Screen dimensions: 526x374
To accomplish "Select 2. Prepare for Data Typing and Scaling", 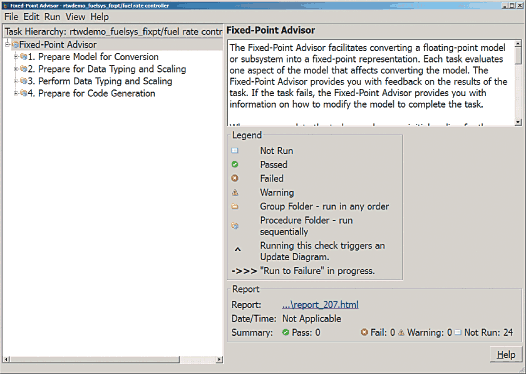I will tap(107, 69).
